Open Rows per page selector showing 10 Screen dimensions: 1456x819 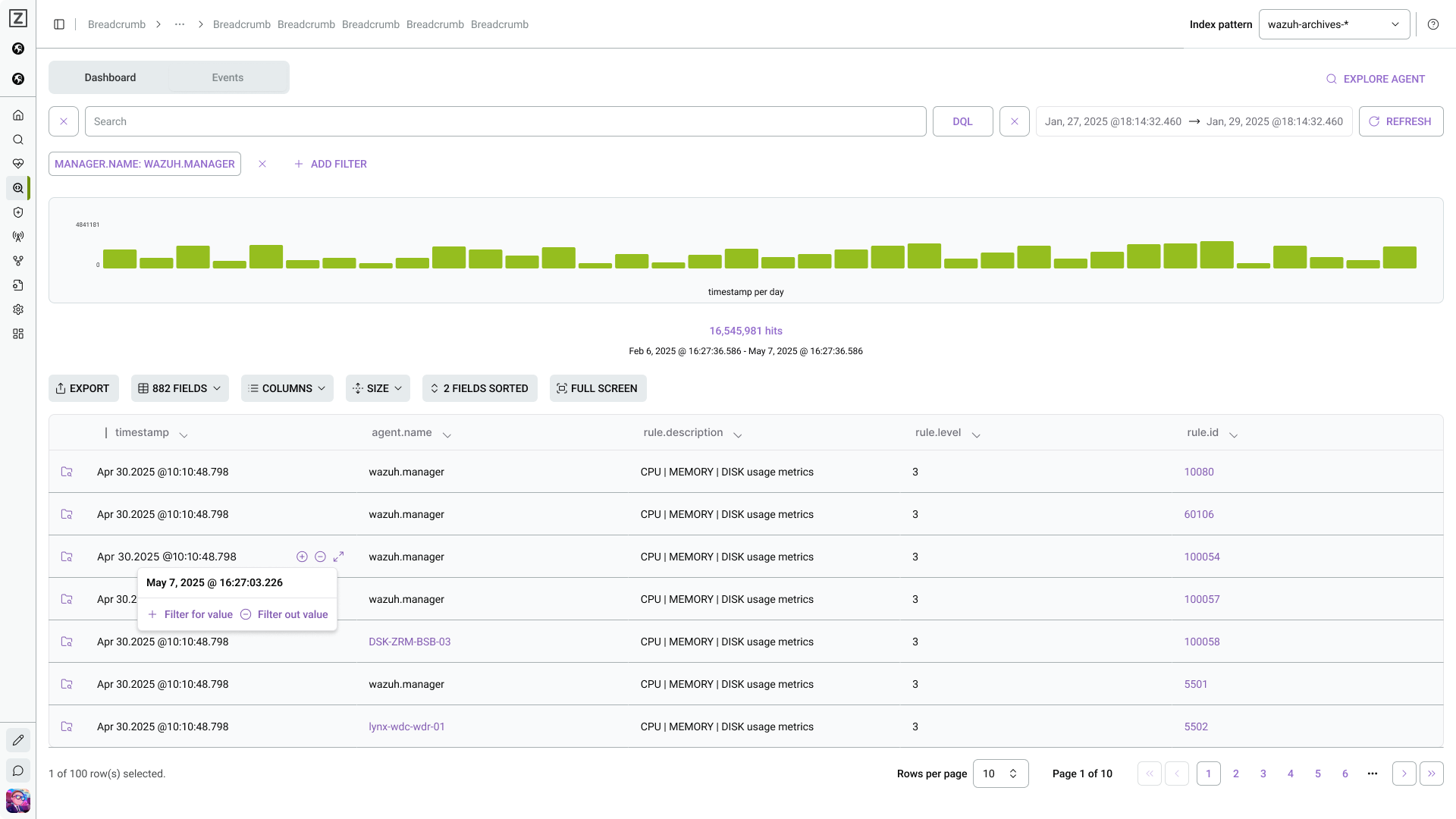(x=1000, y=773)
